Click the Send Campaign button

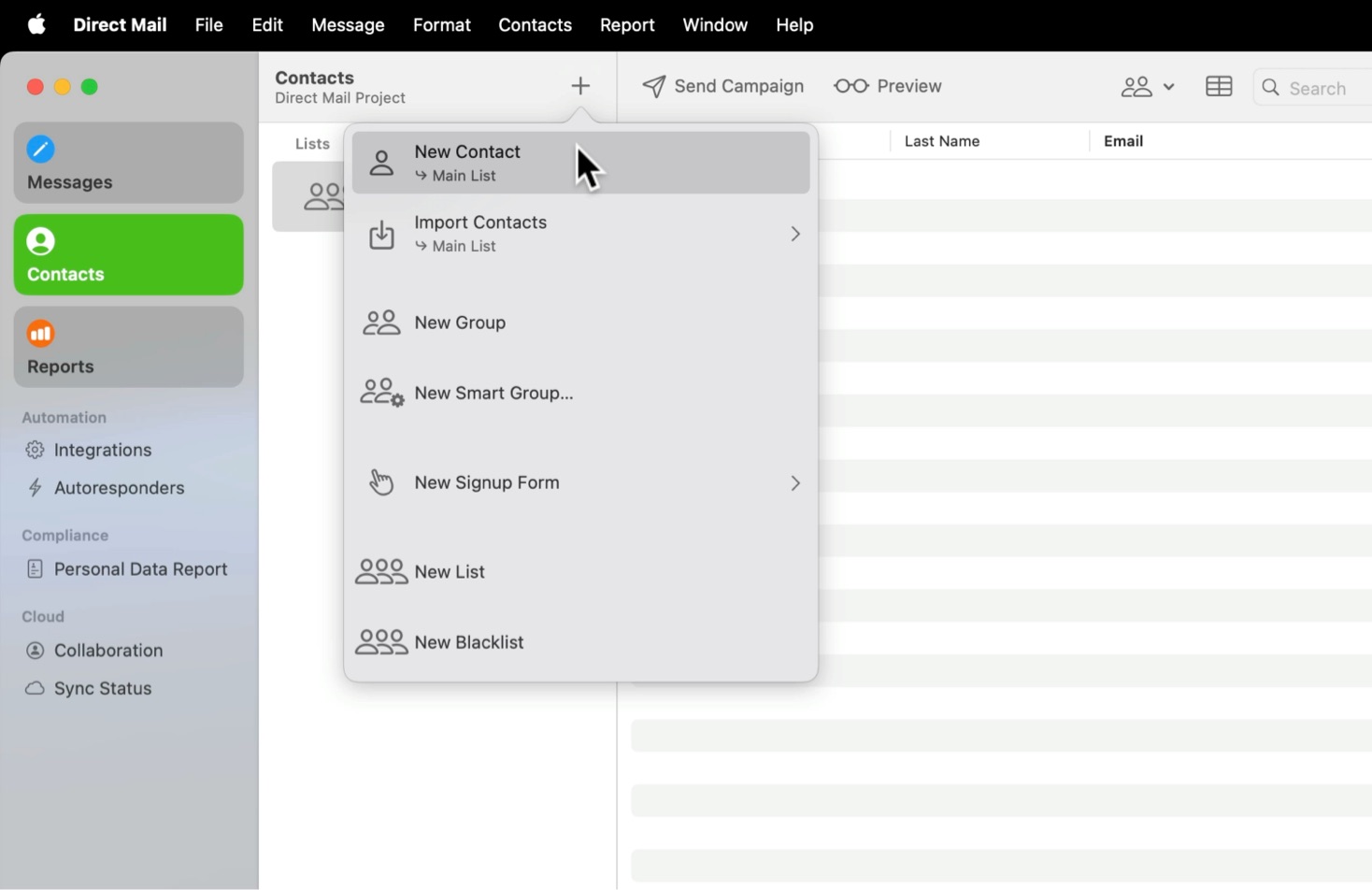click(722, 86)
